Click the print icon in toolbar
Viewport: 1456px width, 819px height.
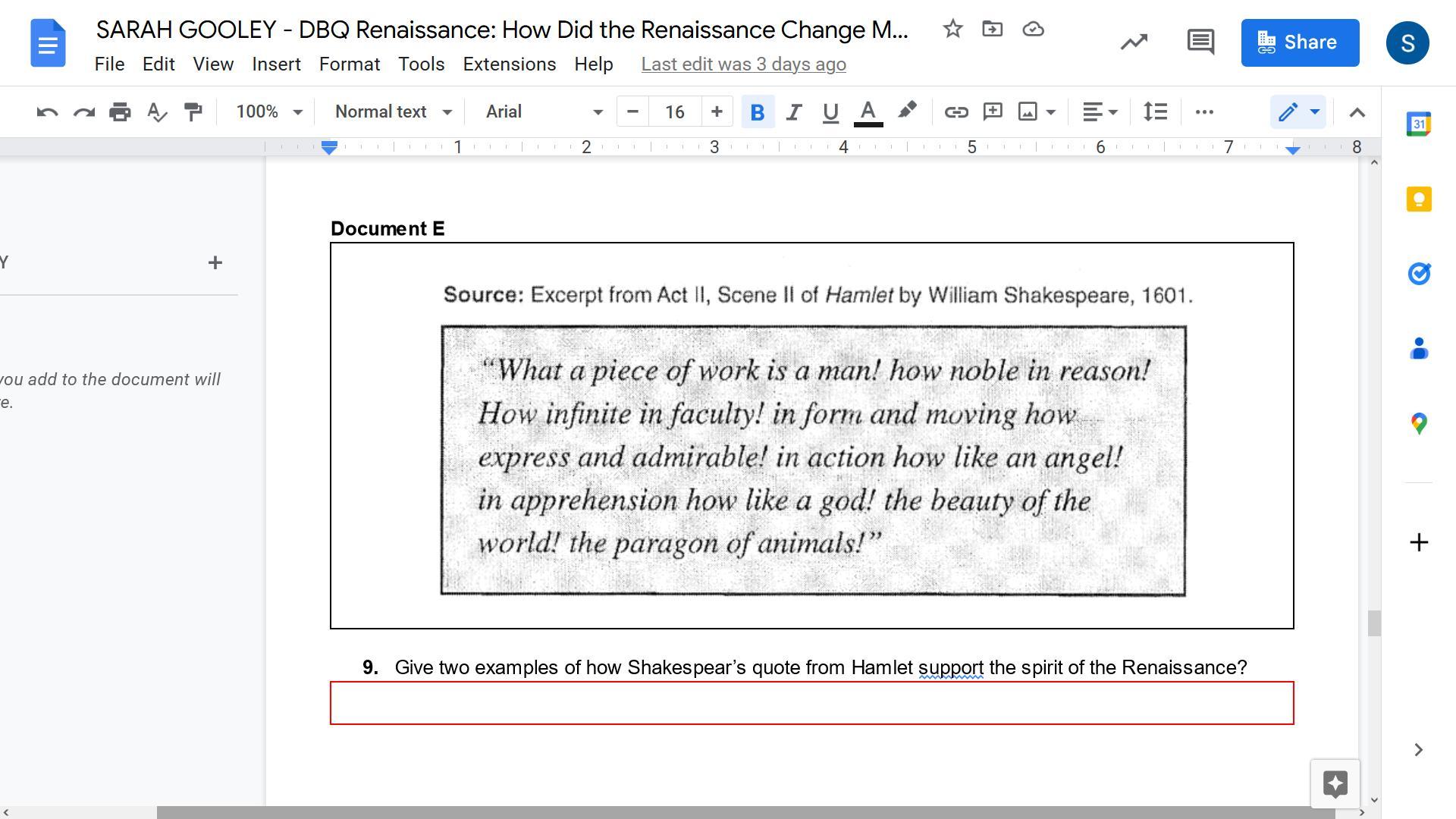(x=120, y=112)
